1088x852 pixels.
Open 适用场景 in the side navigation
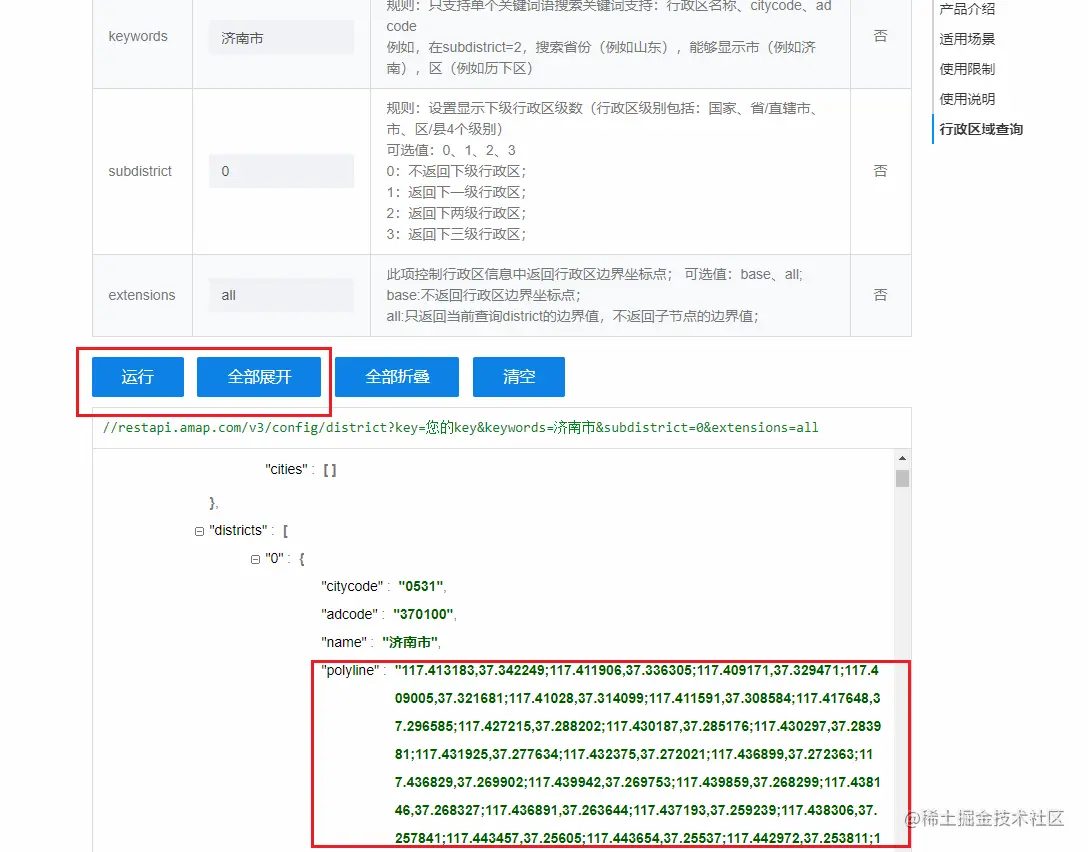point(967,39)
